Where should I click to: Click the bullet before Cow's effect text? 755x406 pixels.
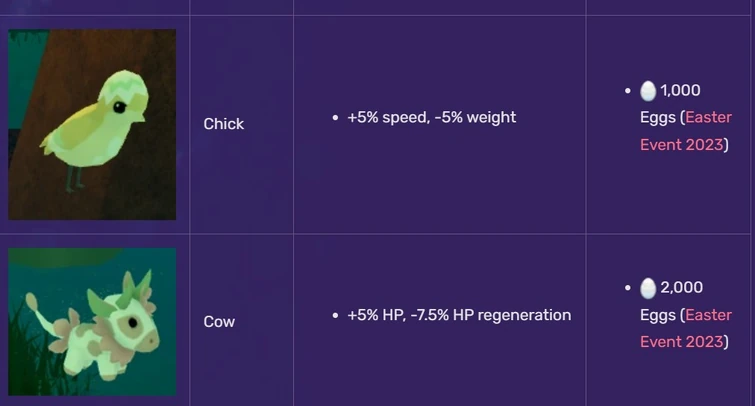tap(334, 315)
